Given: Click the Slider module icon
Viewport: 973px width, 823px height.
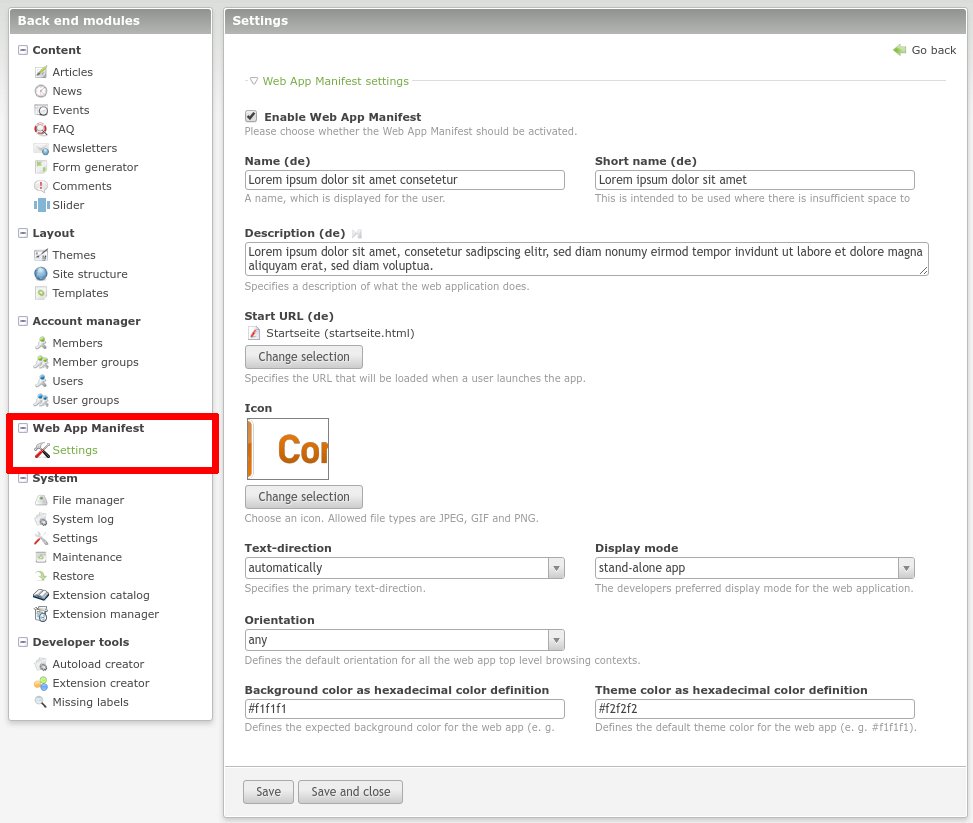Looking at the screenshot, I should click(41, 205).
